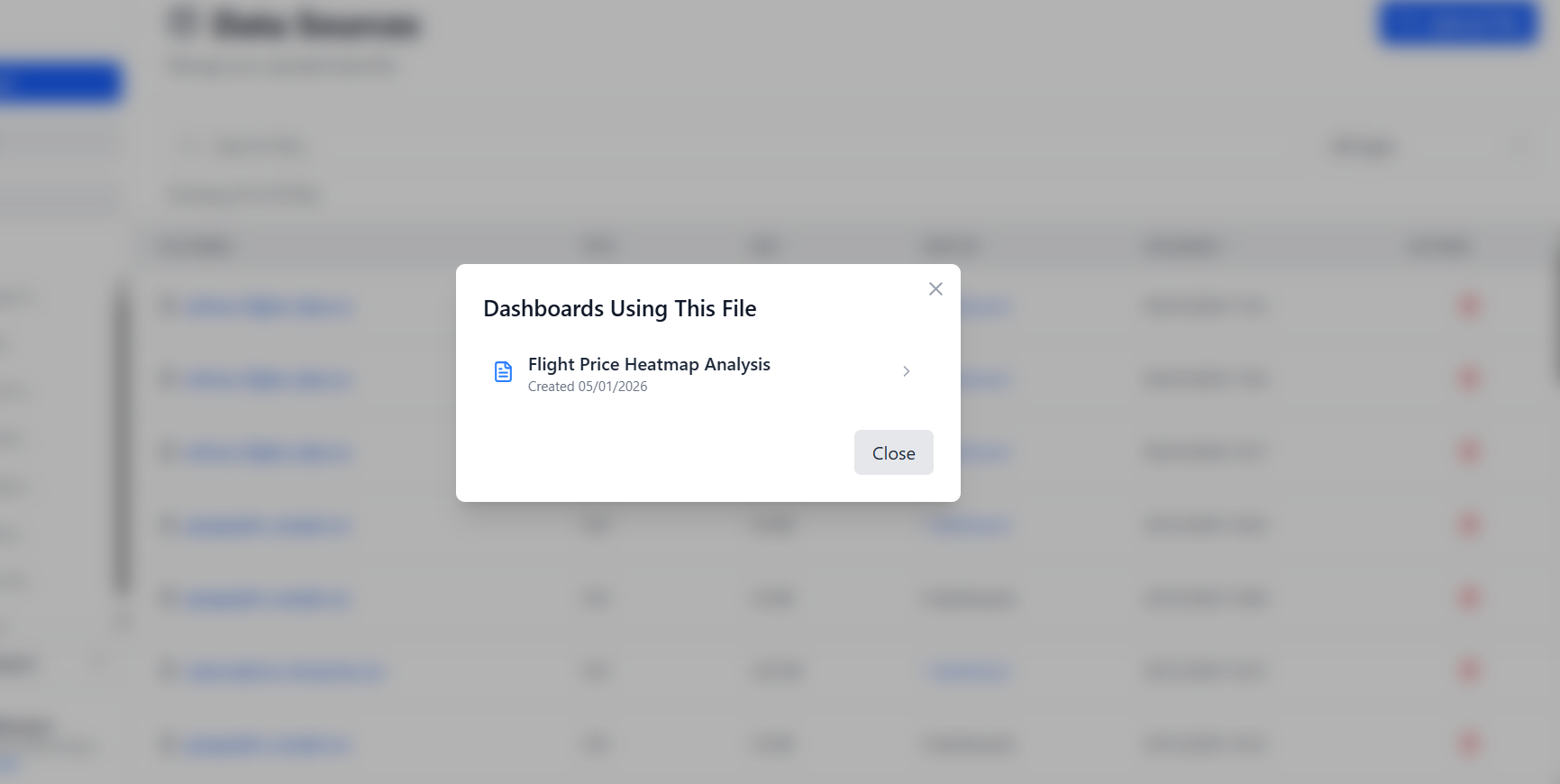Click the blue button at the page's top right

click(1458, 24)
